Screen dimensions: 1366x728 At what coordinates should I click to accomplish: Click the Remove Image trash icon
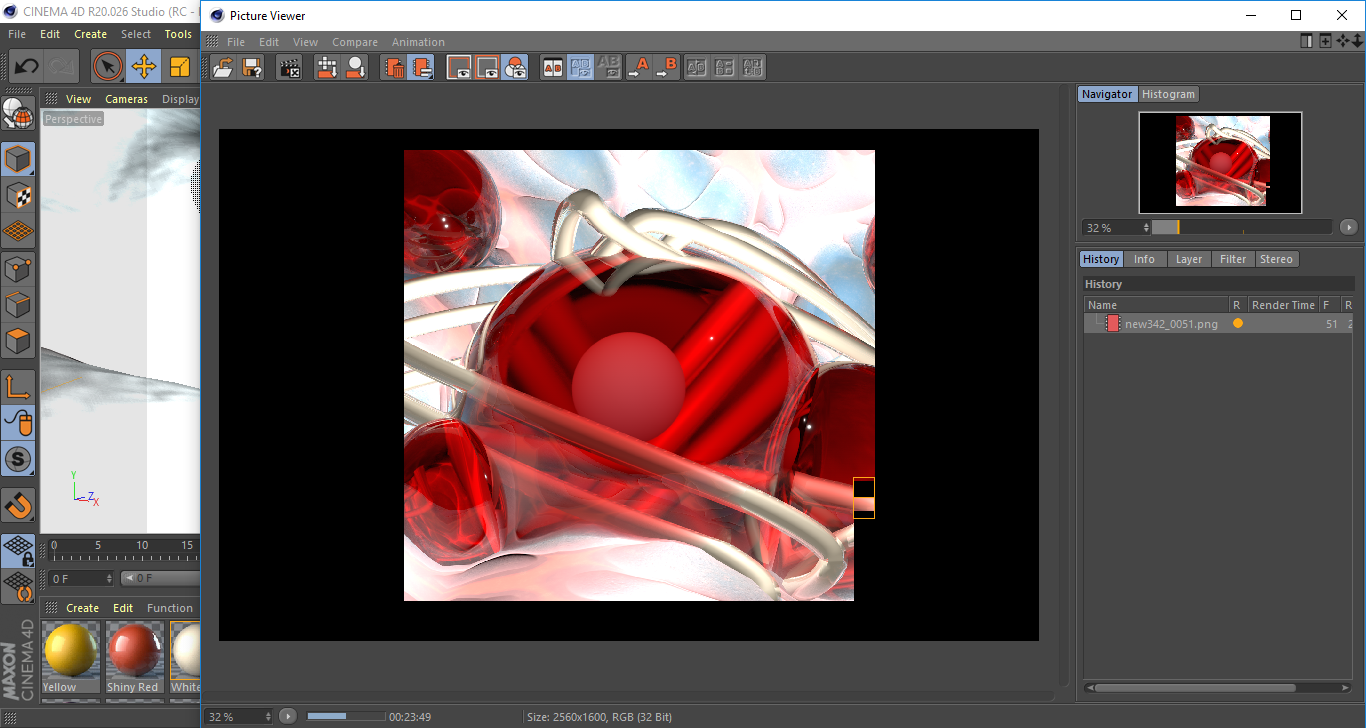394,68
